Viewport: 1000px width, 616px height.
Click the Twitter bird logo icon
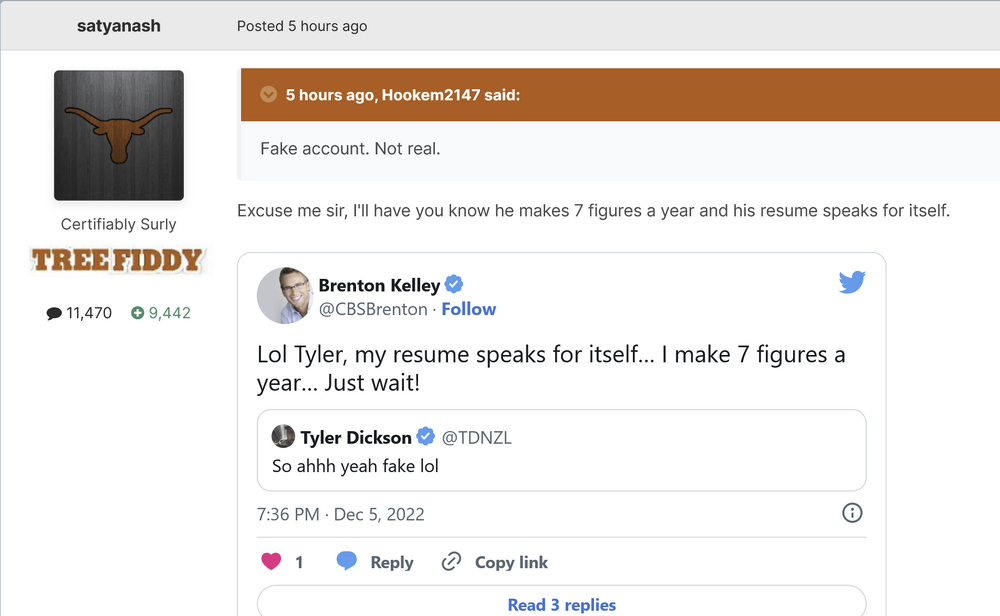(x=852, y=283)
